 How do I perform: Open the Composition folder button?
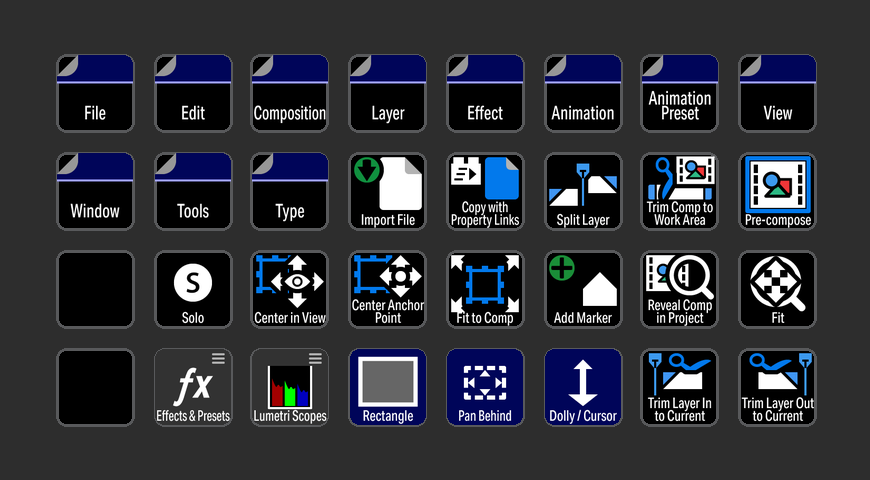(x=290, y=93)
